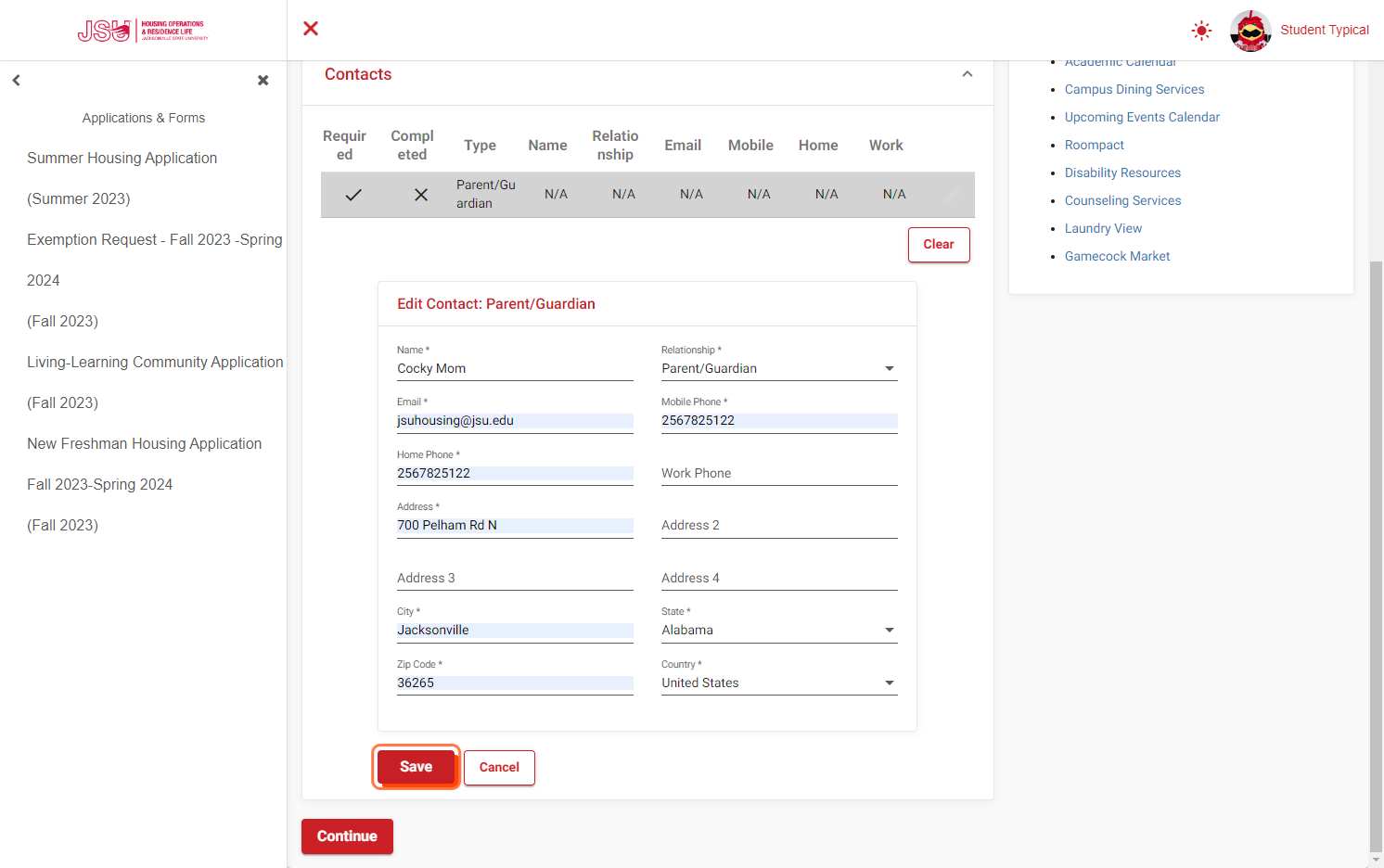Collapse the Contacts section chevron
Viewport: 1384px width, 868px height.
(968, 74)
